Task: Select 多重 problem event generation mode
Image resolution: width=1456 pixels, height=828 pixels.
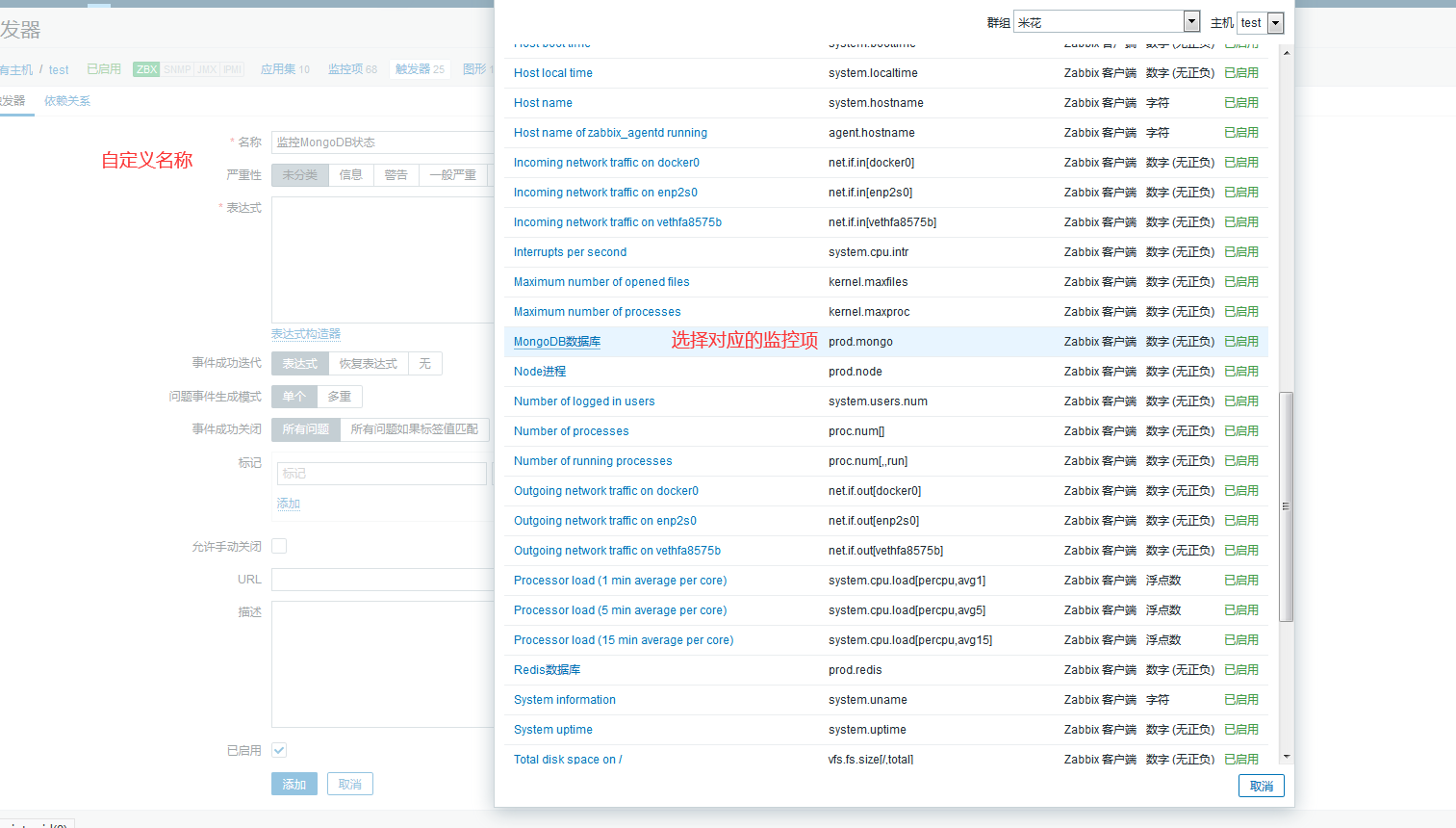Action: pyautogui.click(x=339, y=397)
